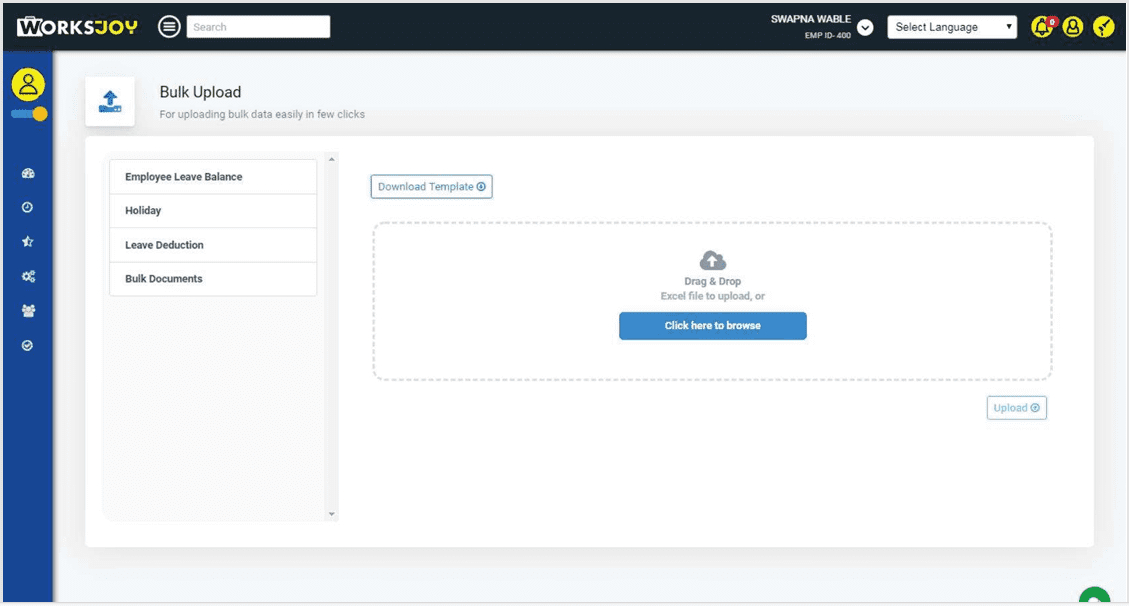Click the checkmark circle icon in sidebar

(28, 345)
